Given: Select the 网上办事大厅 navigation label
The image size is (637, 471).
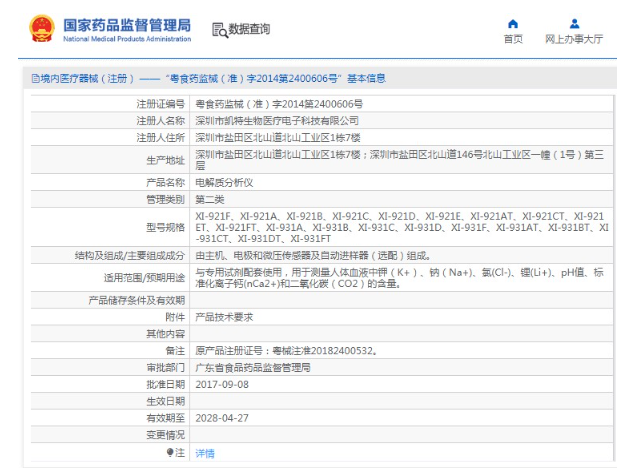Looking at the screenshot, I should coord(574,39).
